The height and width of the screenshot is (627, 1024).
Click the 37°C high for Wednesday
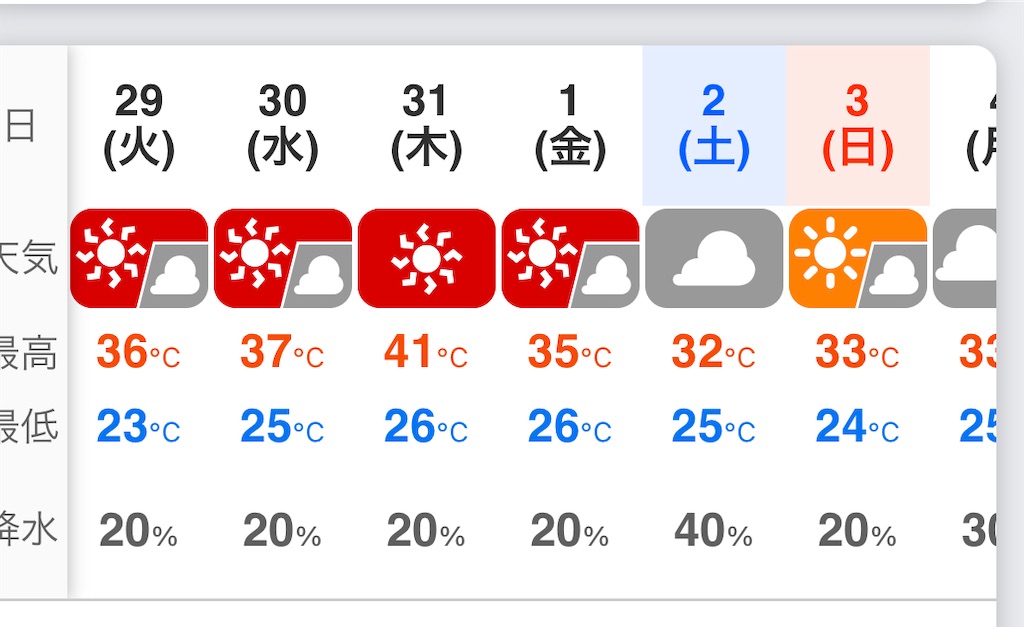(282, 352)
